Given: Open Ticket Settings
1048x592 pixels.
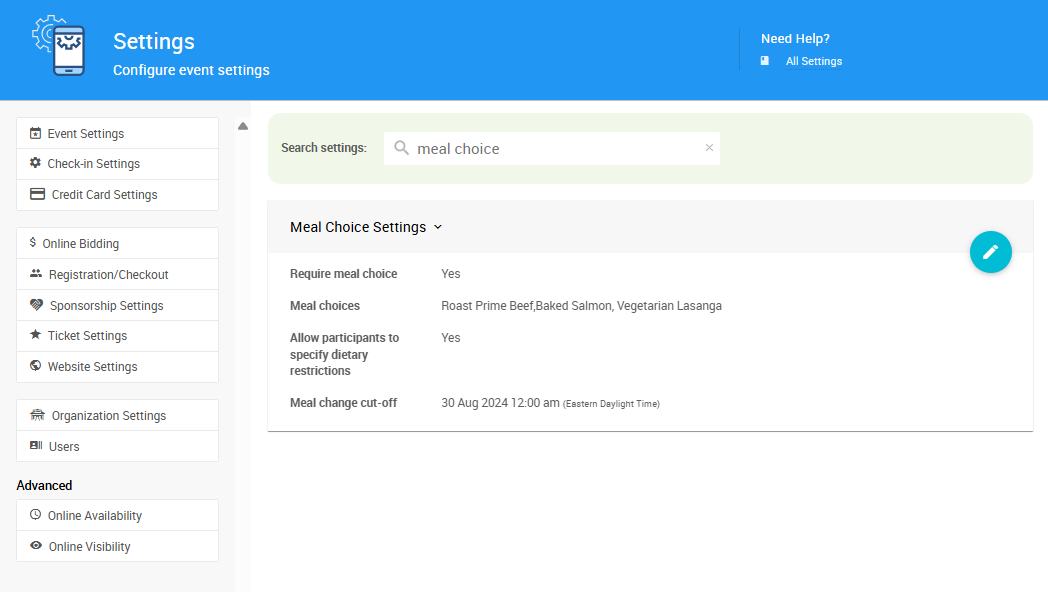Looking at the screenshot, I should [87, 336].
